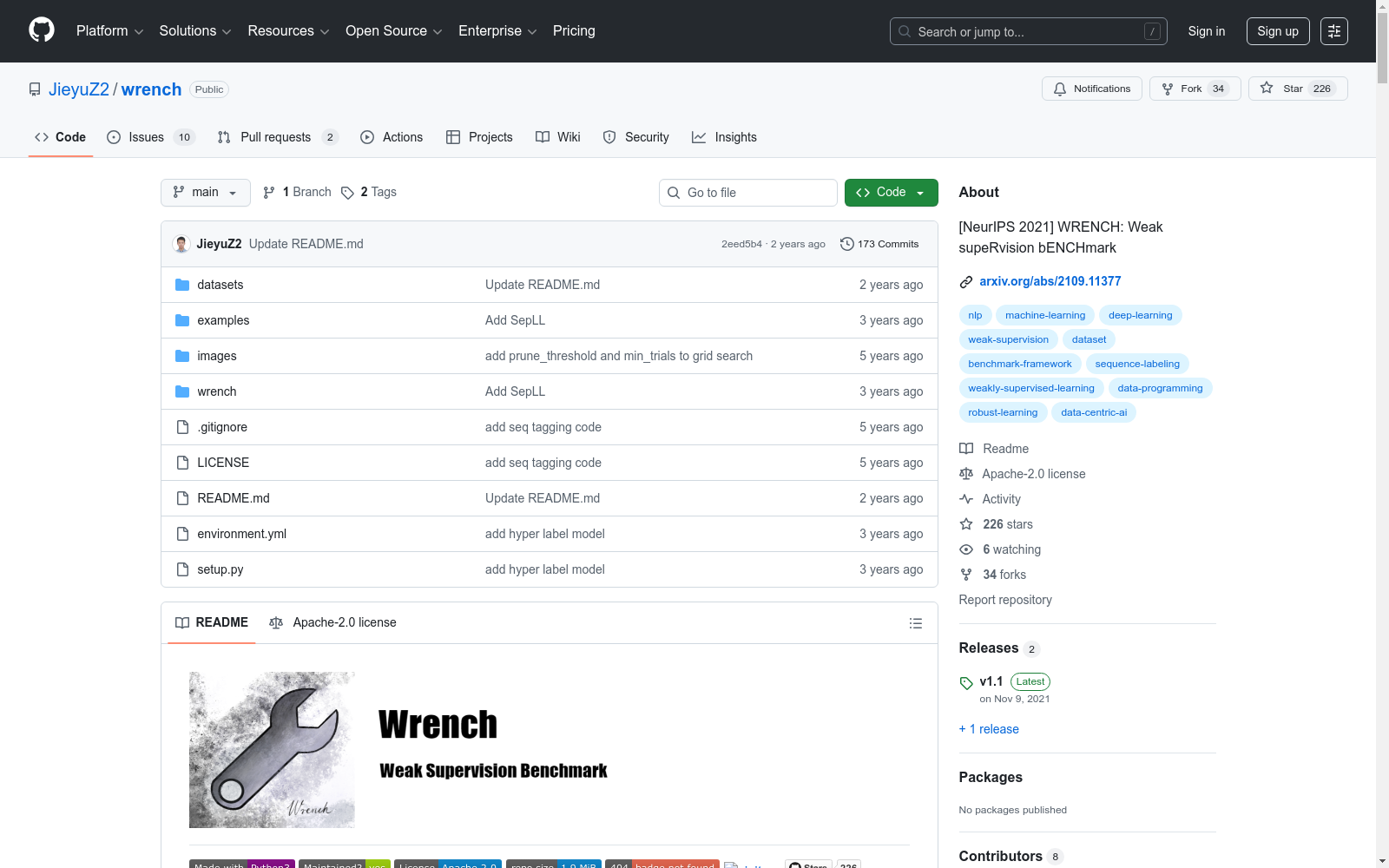Open the Pull requests tab

(x=277, y=137)
